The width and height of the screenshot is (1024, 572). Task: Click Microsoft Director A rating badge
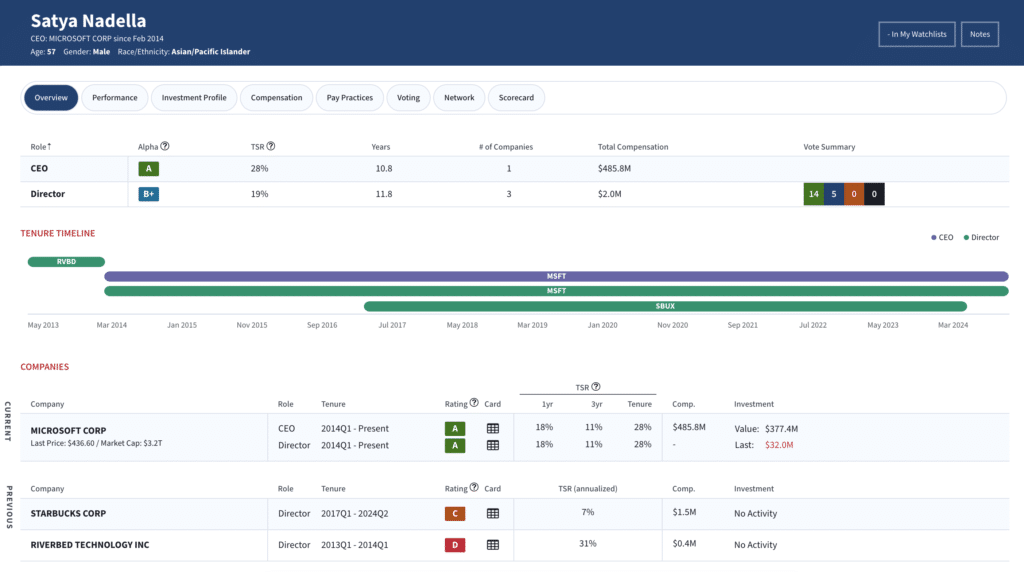455,445
